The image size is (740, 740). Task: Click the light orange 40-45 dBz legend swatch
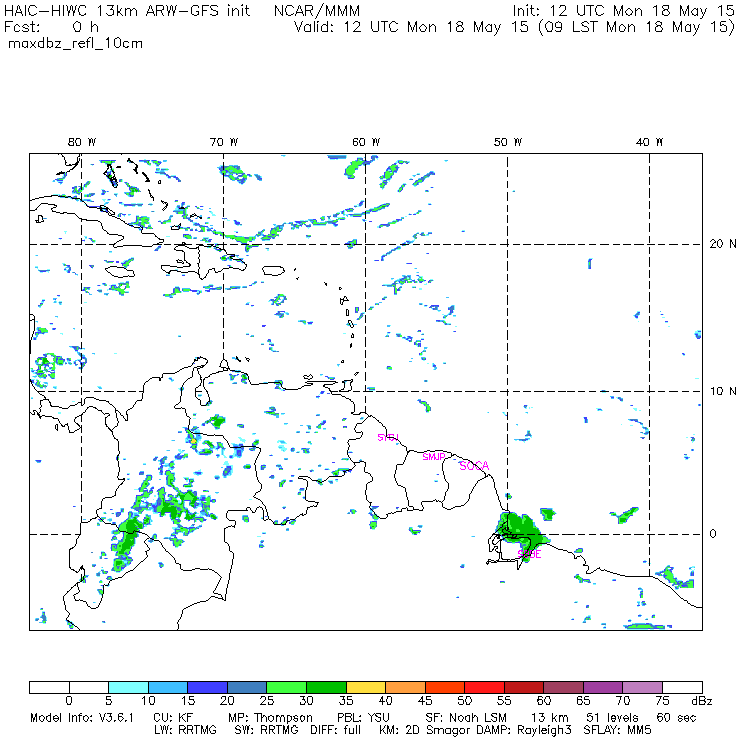click(x=405, y=687)
